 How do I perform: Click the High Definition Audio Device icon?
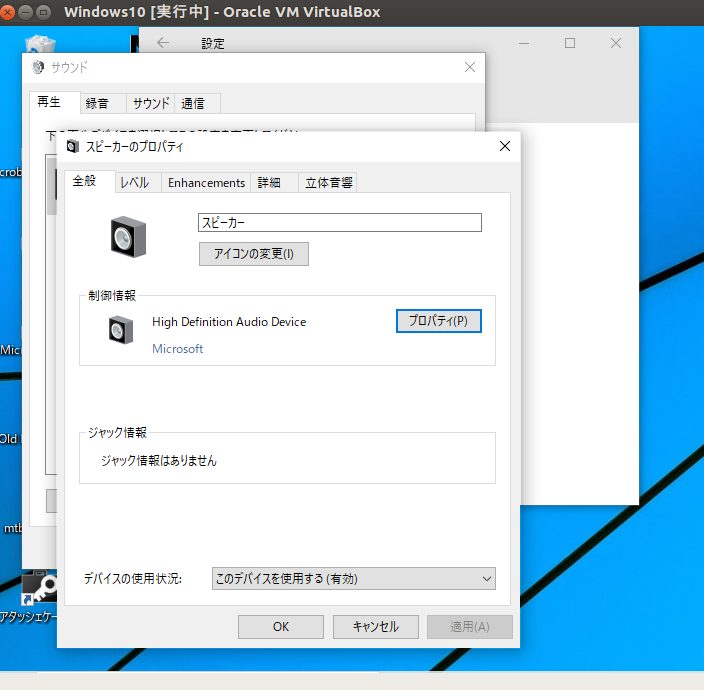pos(121,330)
